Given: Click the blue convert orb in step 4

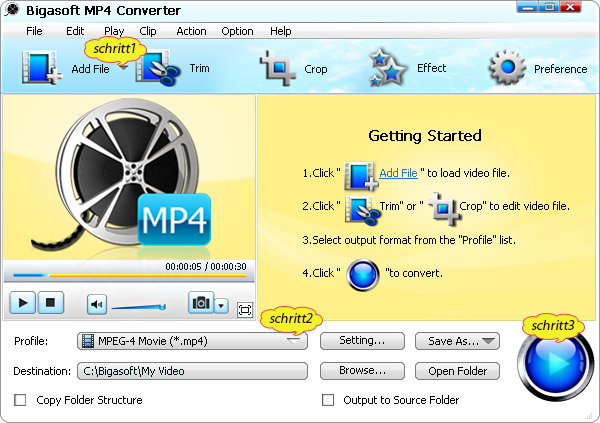Looking at the screenshot, I should pyautogui.click(x=362, y=275).
